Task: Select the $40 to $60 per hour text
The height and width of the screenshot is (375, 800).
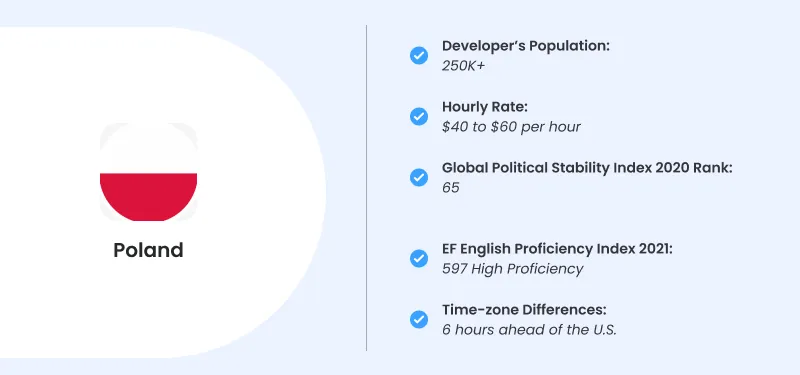Action: (x=511, y=127)
